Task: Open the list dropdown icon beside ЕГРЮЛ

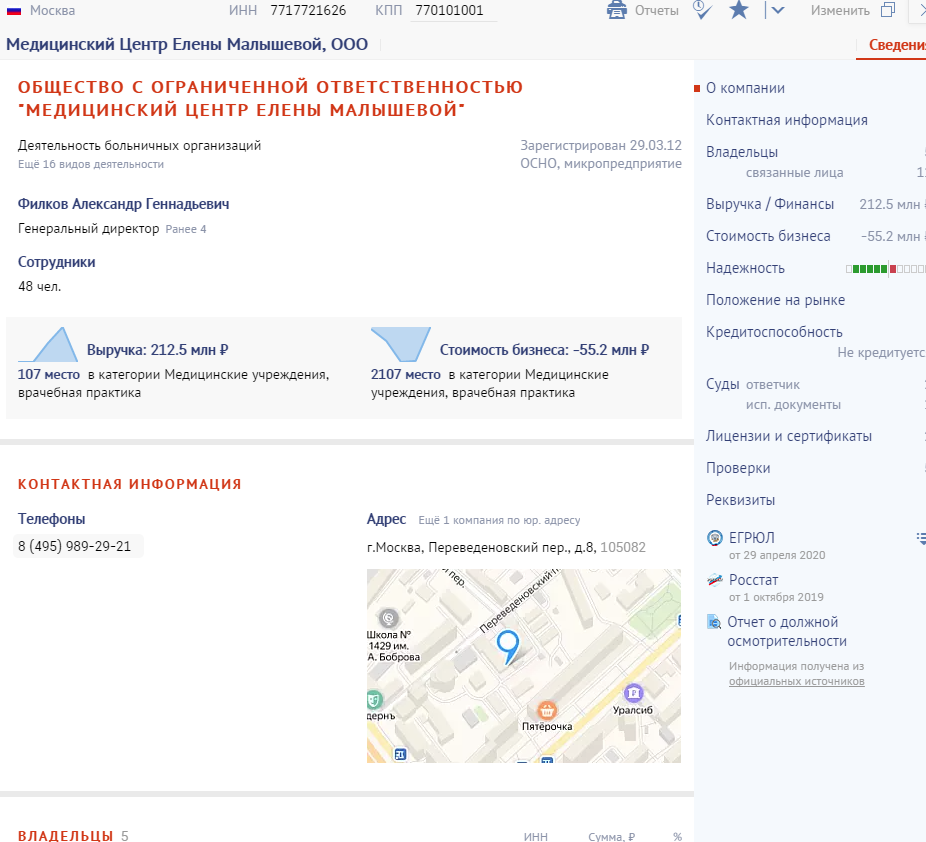Action: 921,538
